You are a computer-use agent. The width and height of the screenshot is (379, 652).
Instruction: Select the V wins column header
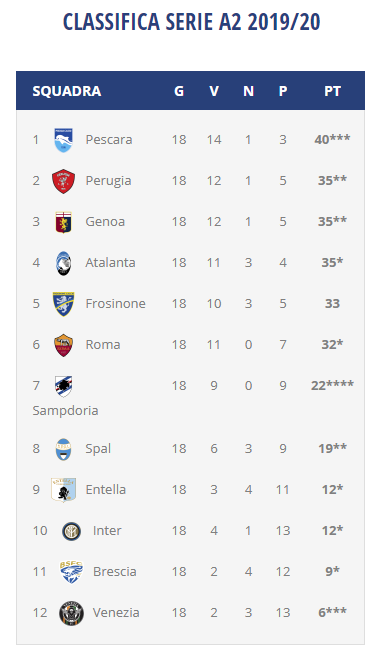pyautogui.click(x=214, y=91)
